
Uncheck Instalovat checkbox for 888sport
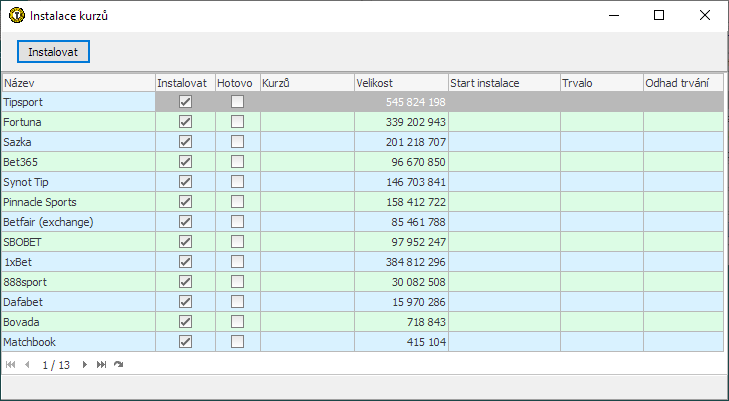186,282
